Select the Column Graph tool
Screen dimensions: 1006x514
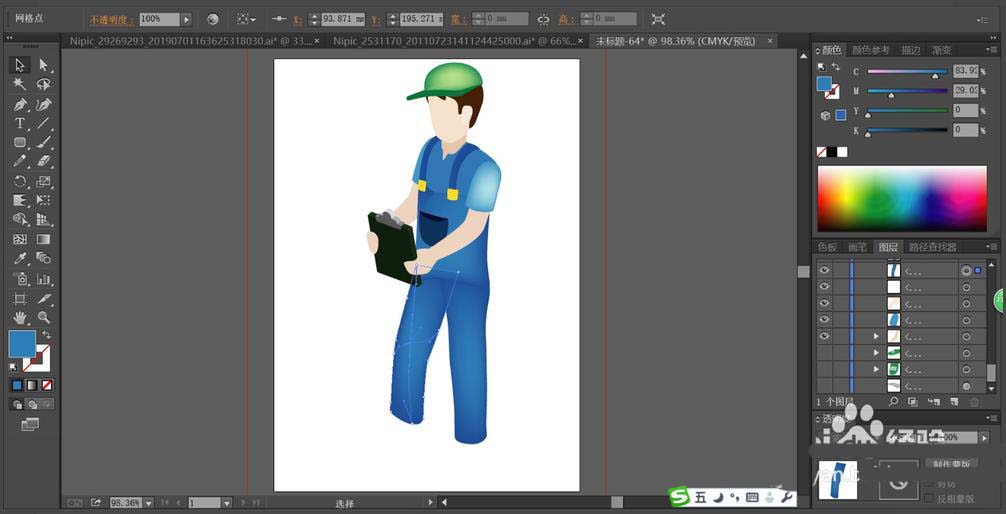click(x=43, y=278)
